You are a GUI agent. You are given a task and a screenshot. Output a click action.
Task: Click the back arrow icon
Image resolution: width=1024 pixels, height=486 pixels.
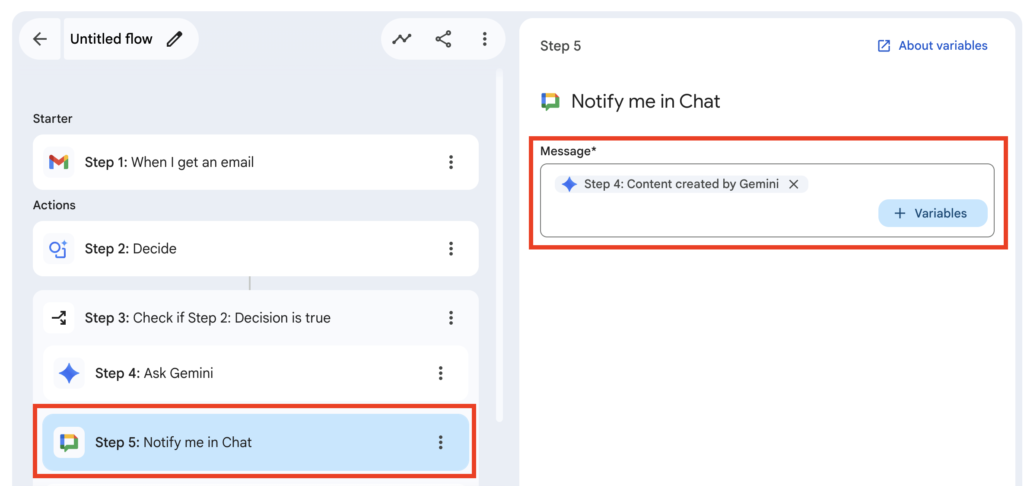(x=40, y=39)
